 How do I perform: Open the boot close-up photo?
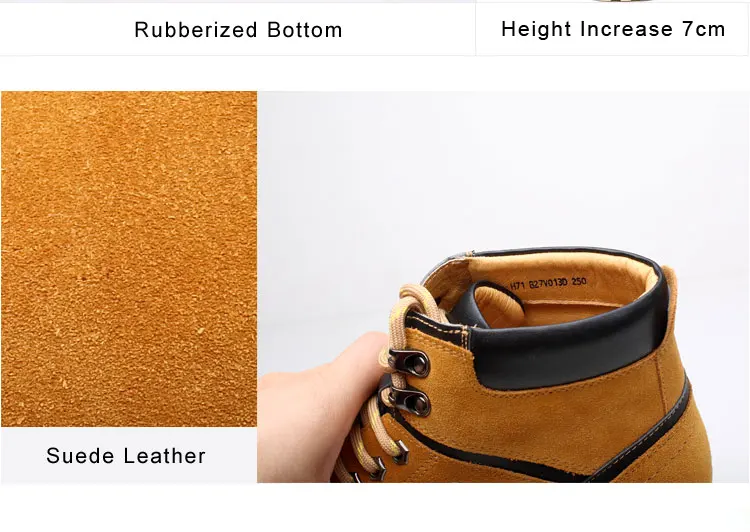tap(503, 287)
